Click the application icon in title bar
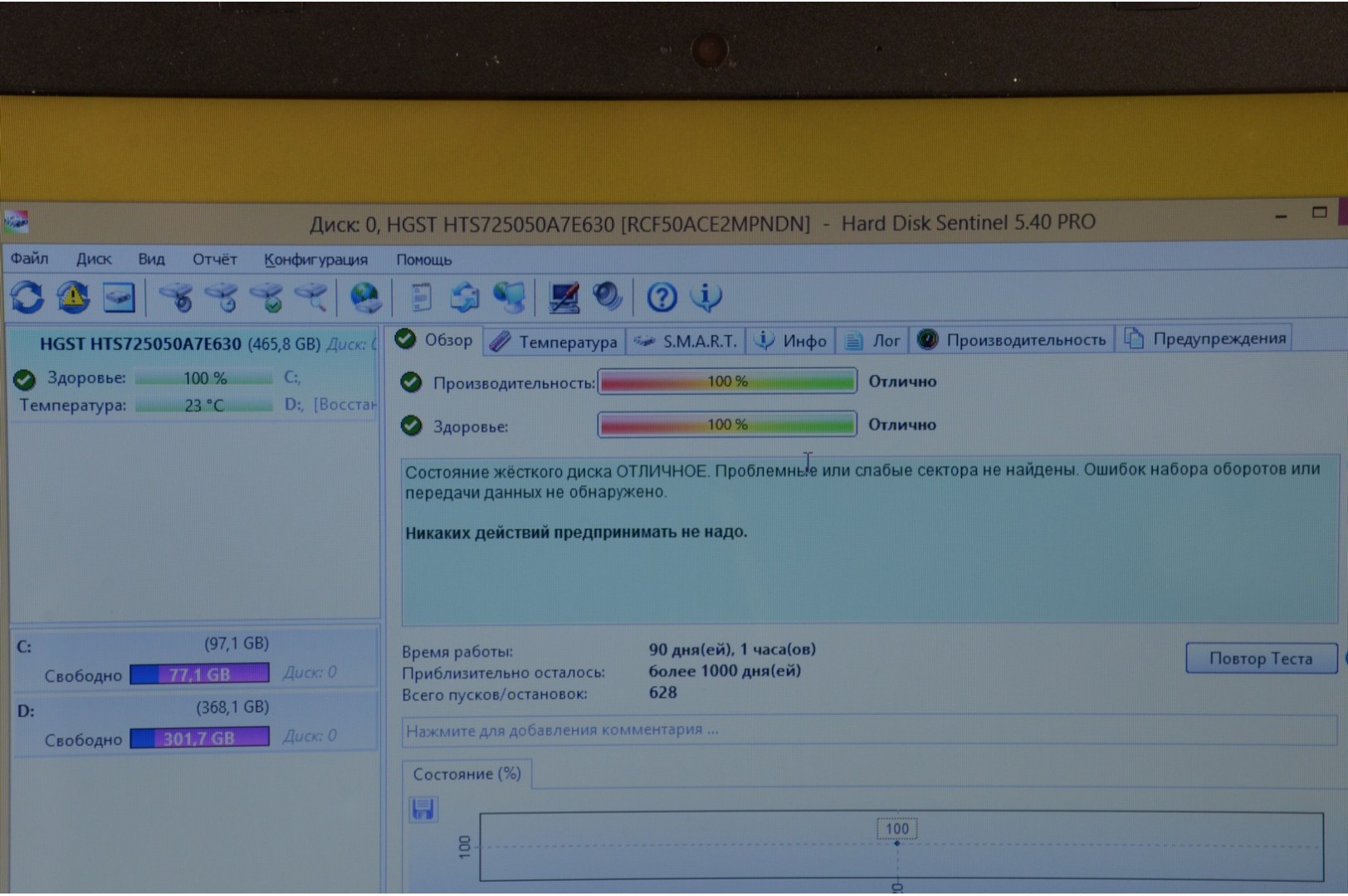This screenshot has height=896, width=1348. click(17, 222)
